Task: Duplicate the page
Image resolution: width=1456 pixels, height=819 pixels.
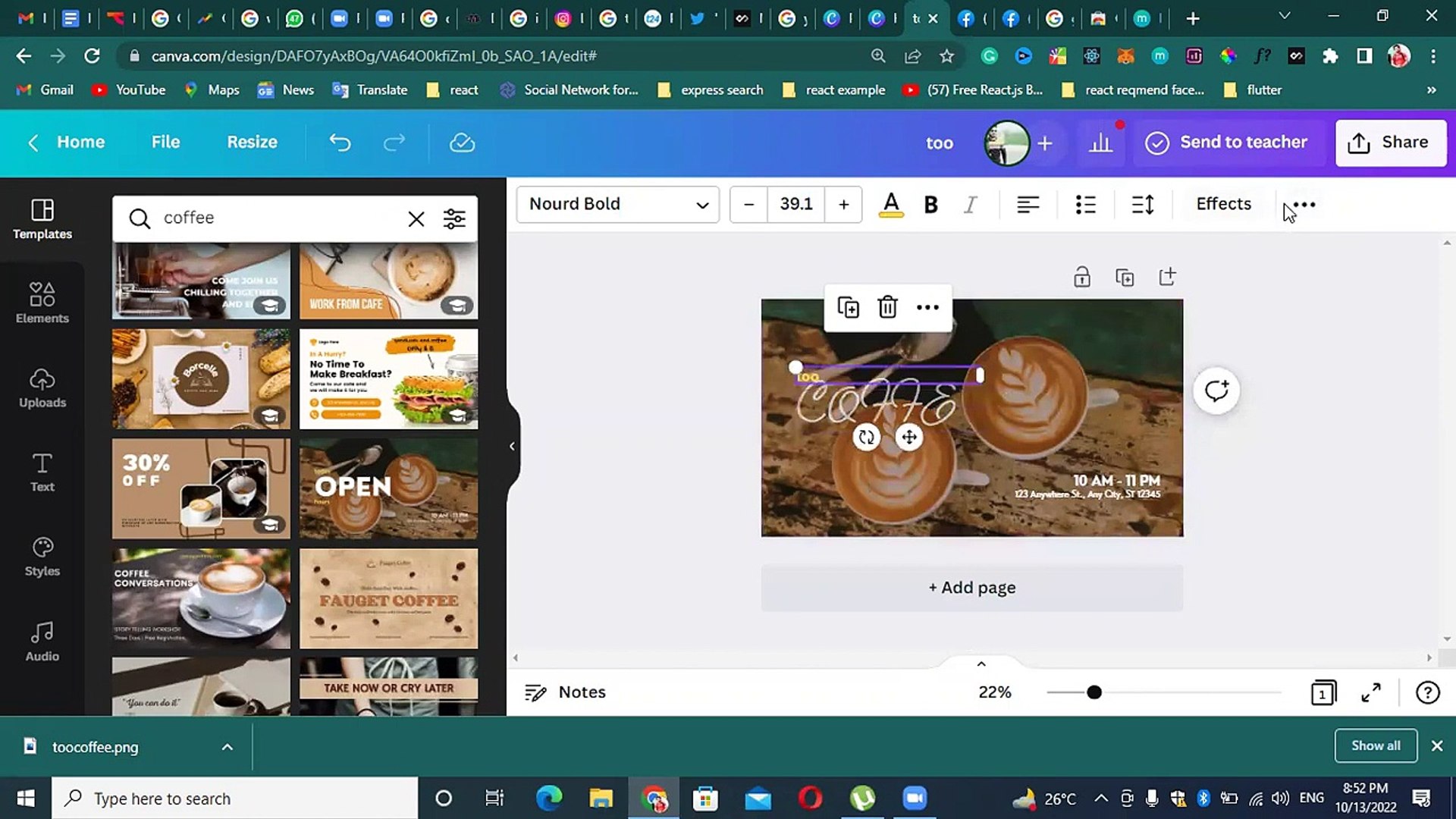Action: click(x=1125, y=277)
